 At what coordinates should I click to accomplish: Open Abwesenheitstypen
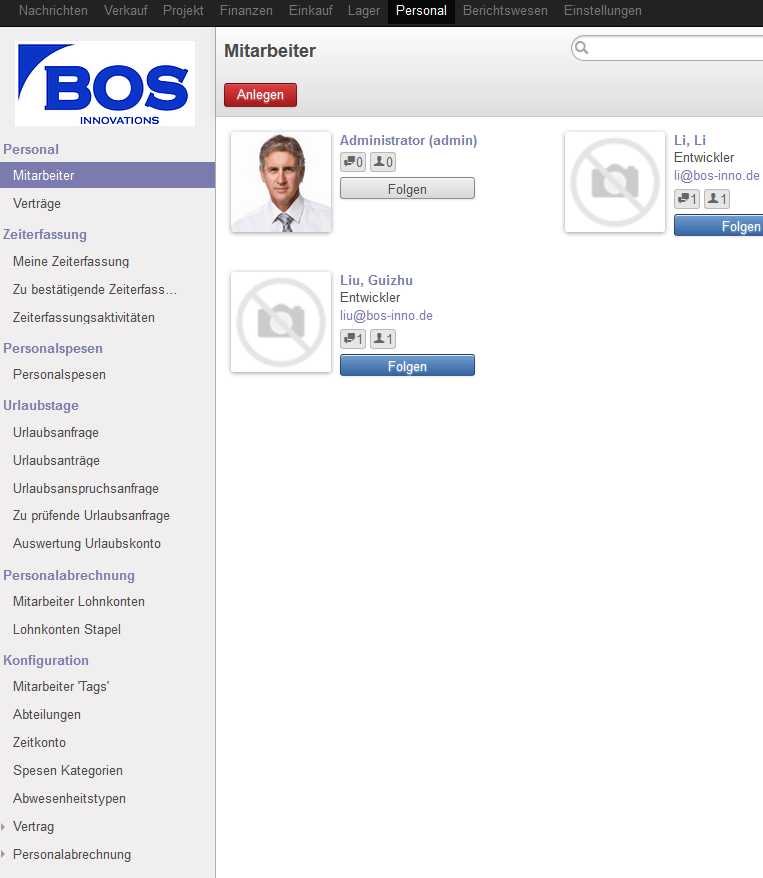click(69, 798)
